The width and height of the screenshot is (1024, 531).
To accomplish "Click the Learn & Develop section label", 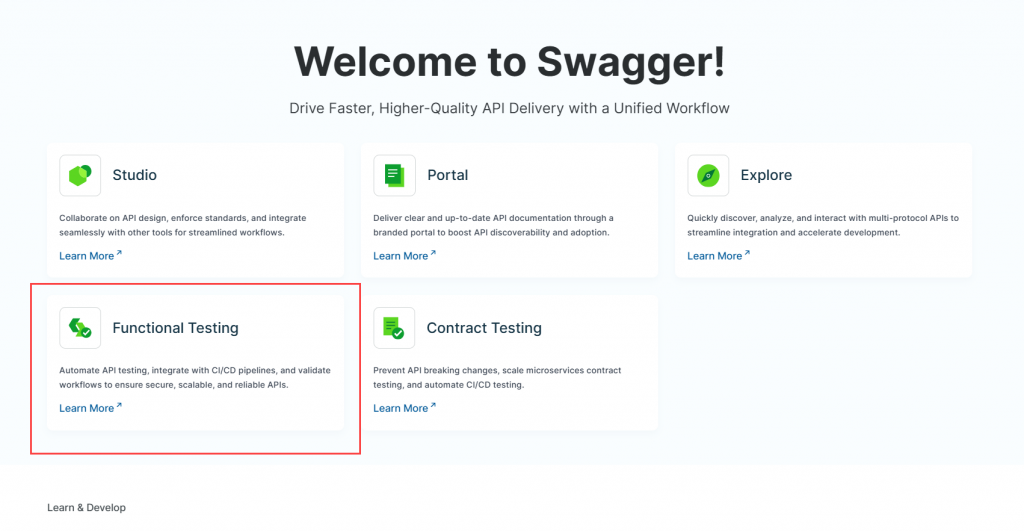I will [87, 508].
